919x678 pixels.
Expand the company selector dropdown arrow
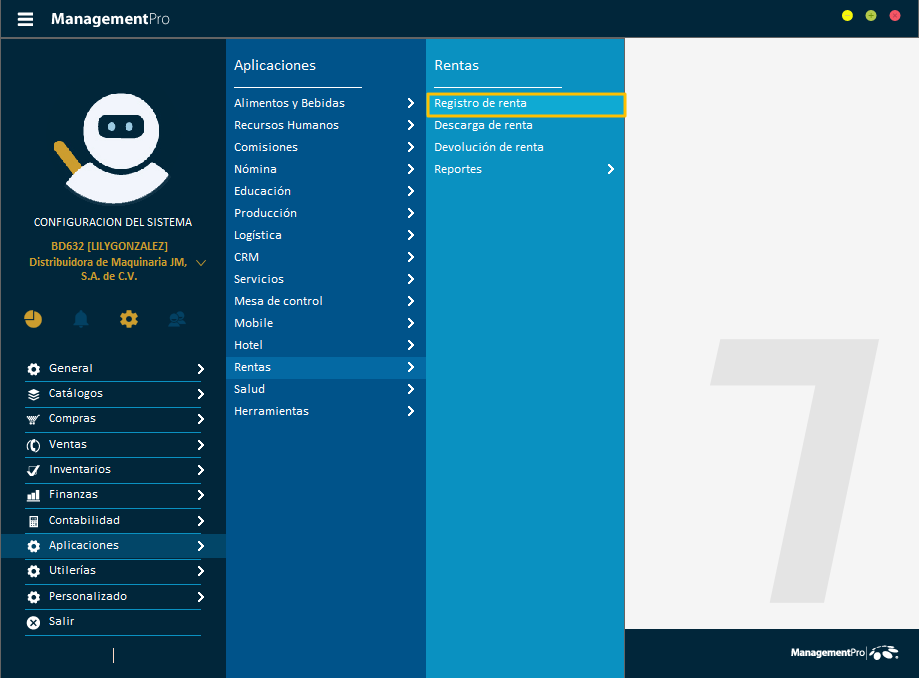[x=201, y=263]
